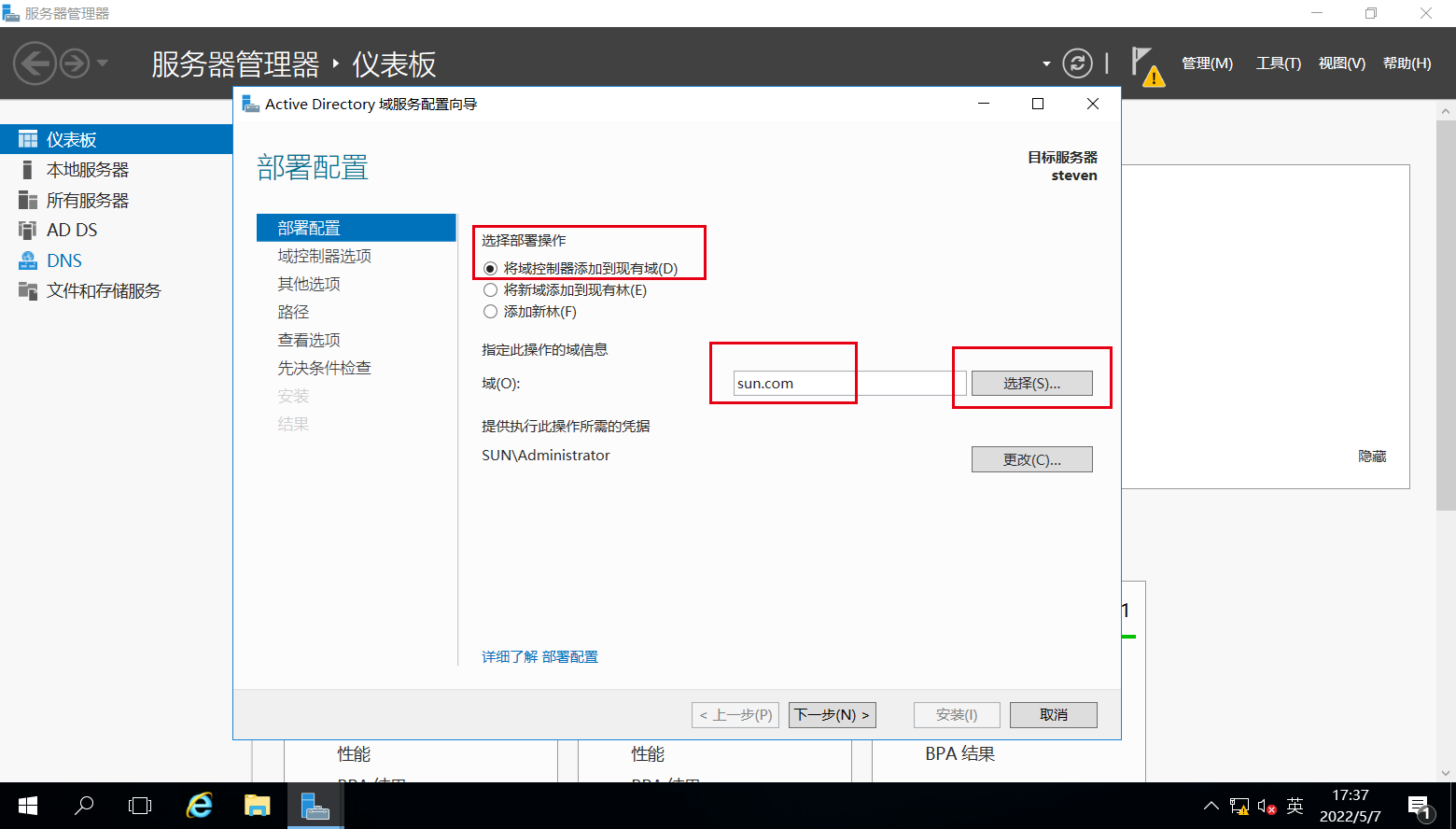Open the Action Center notification icon
The image size is (1456, 829).
click(x=1420, y=807)
